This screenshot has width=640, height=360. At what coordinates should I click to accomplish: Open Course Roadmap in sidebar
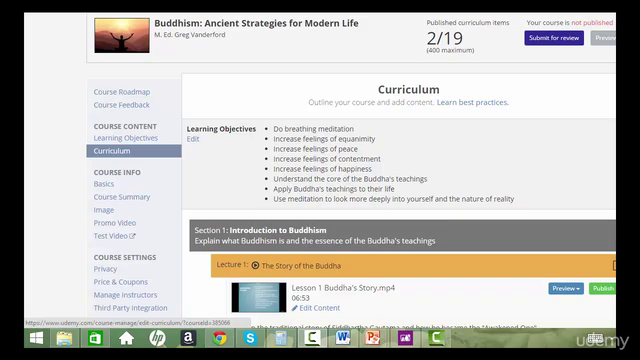[122, 92]
